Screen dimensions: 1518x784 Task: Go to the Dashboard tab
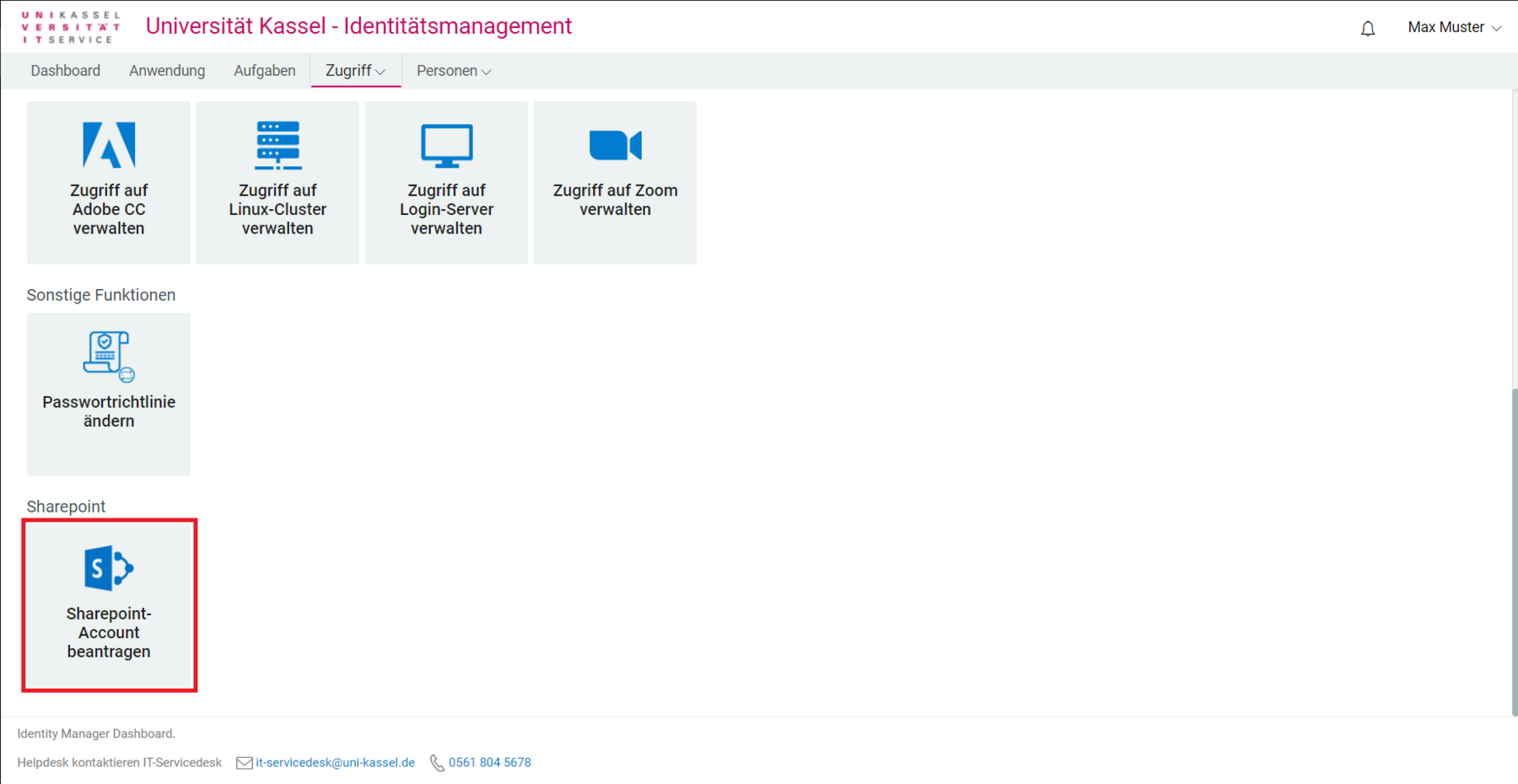click(66, 71)
